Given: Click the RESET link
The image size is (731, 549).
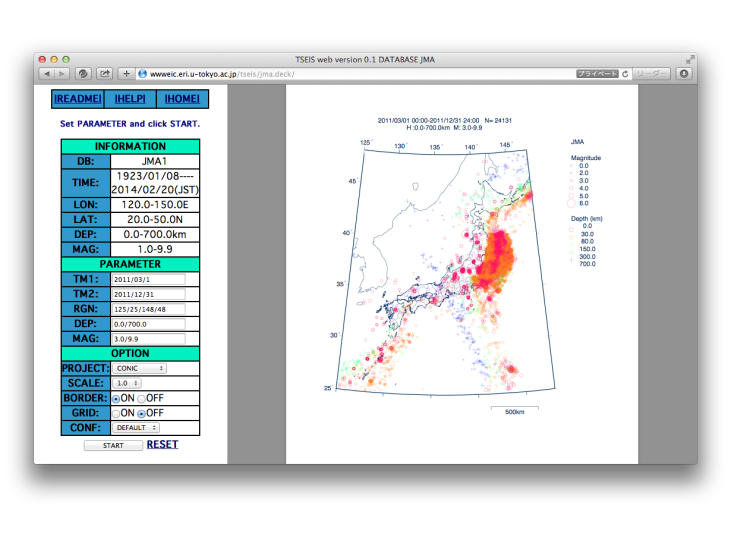Looking at the screenshot, I should click(x=162, y=445).
